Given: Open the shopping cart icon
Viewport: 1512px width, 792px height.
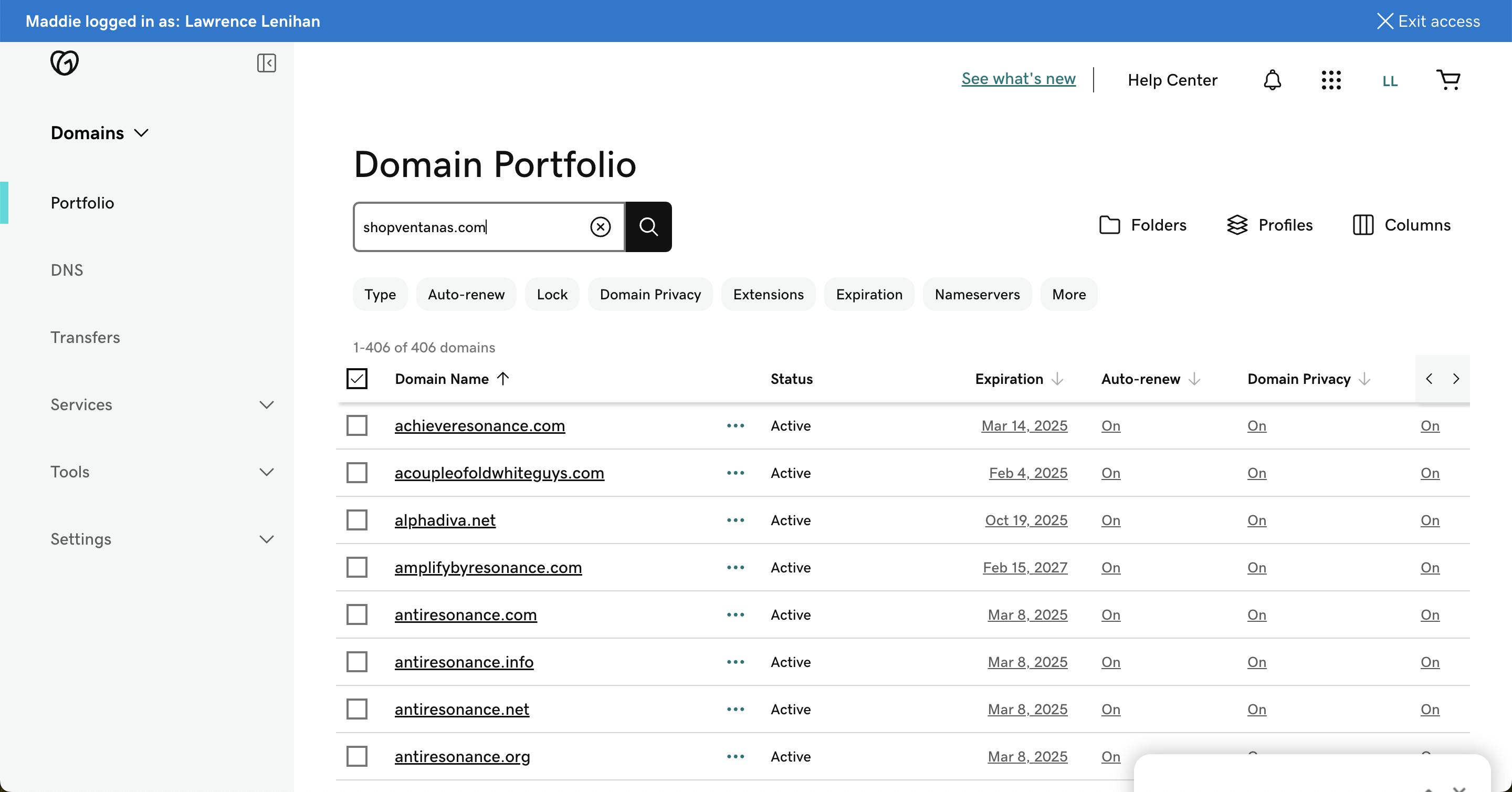Looking at the screenshot, I should [1448, 79].
